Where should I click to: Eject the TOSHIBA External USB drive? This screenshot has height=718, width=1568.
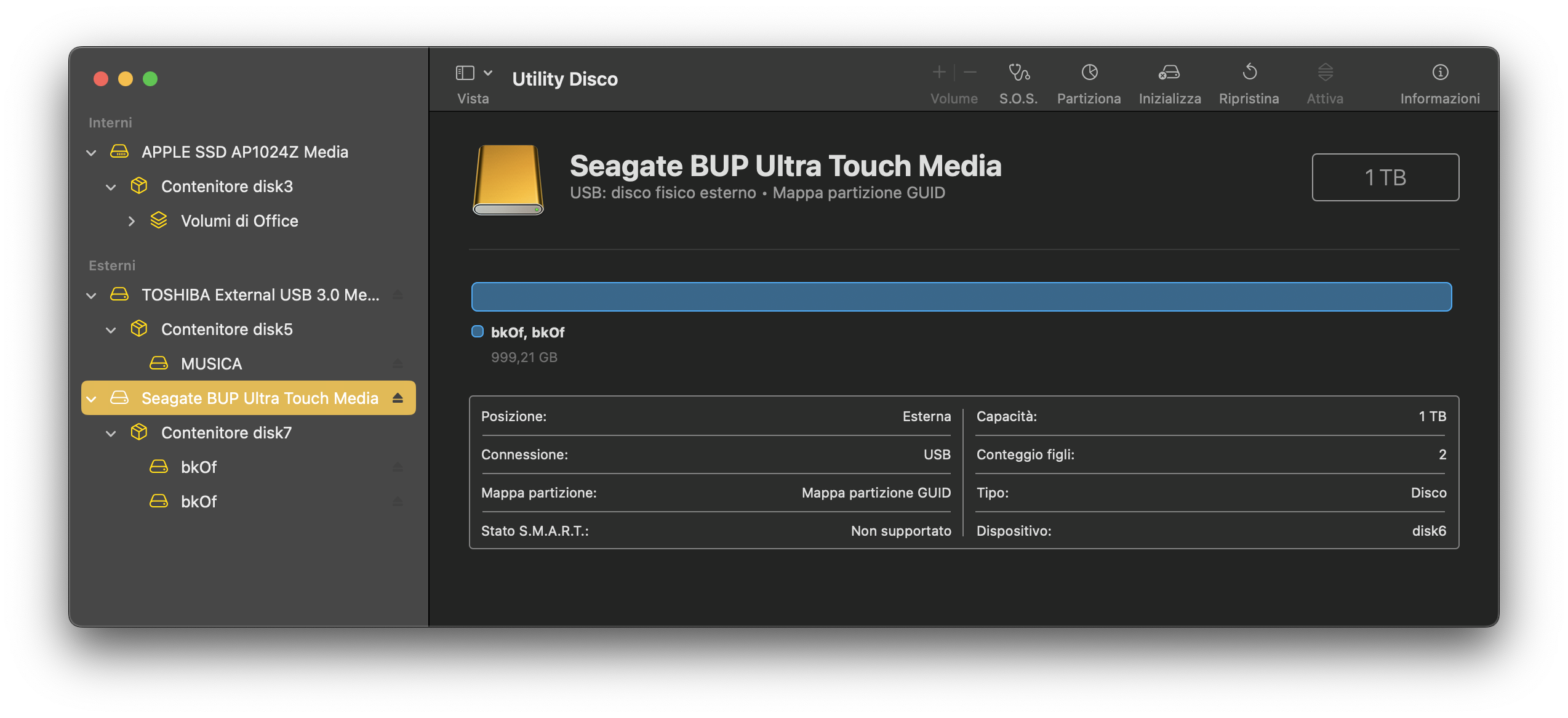tap(398, 295)
